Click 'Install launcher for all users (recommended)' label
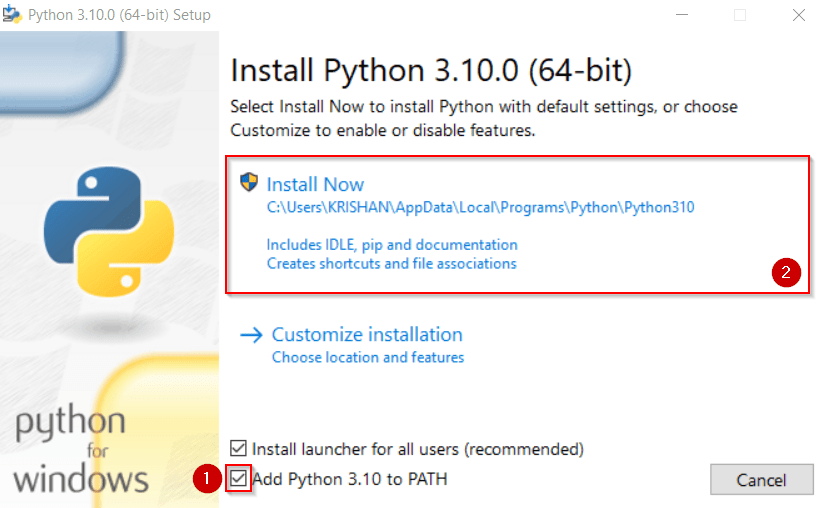The image size is (827, 508). coord(418,449)
